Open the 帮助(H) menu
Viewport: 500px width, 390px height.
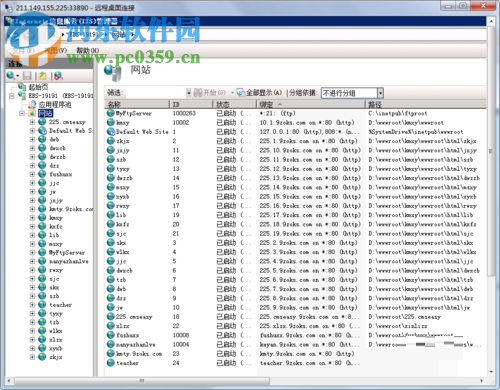87,50
